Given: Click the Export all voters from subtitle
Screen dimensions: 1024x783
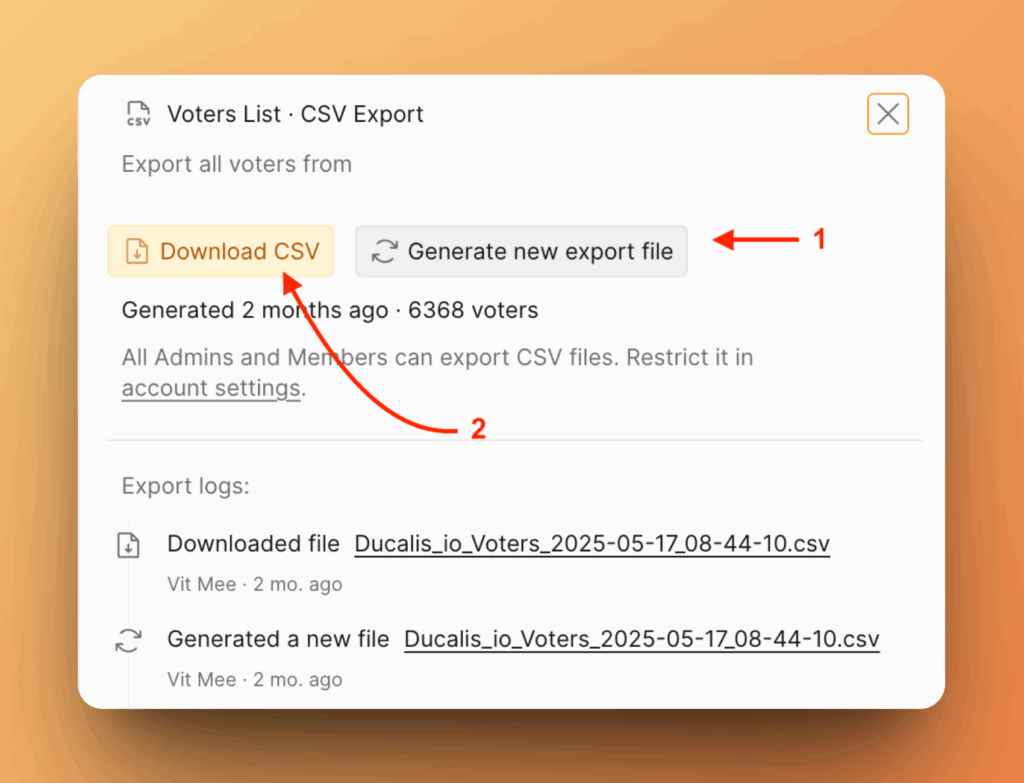Looking at the screenshot, I should [236, 164].
